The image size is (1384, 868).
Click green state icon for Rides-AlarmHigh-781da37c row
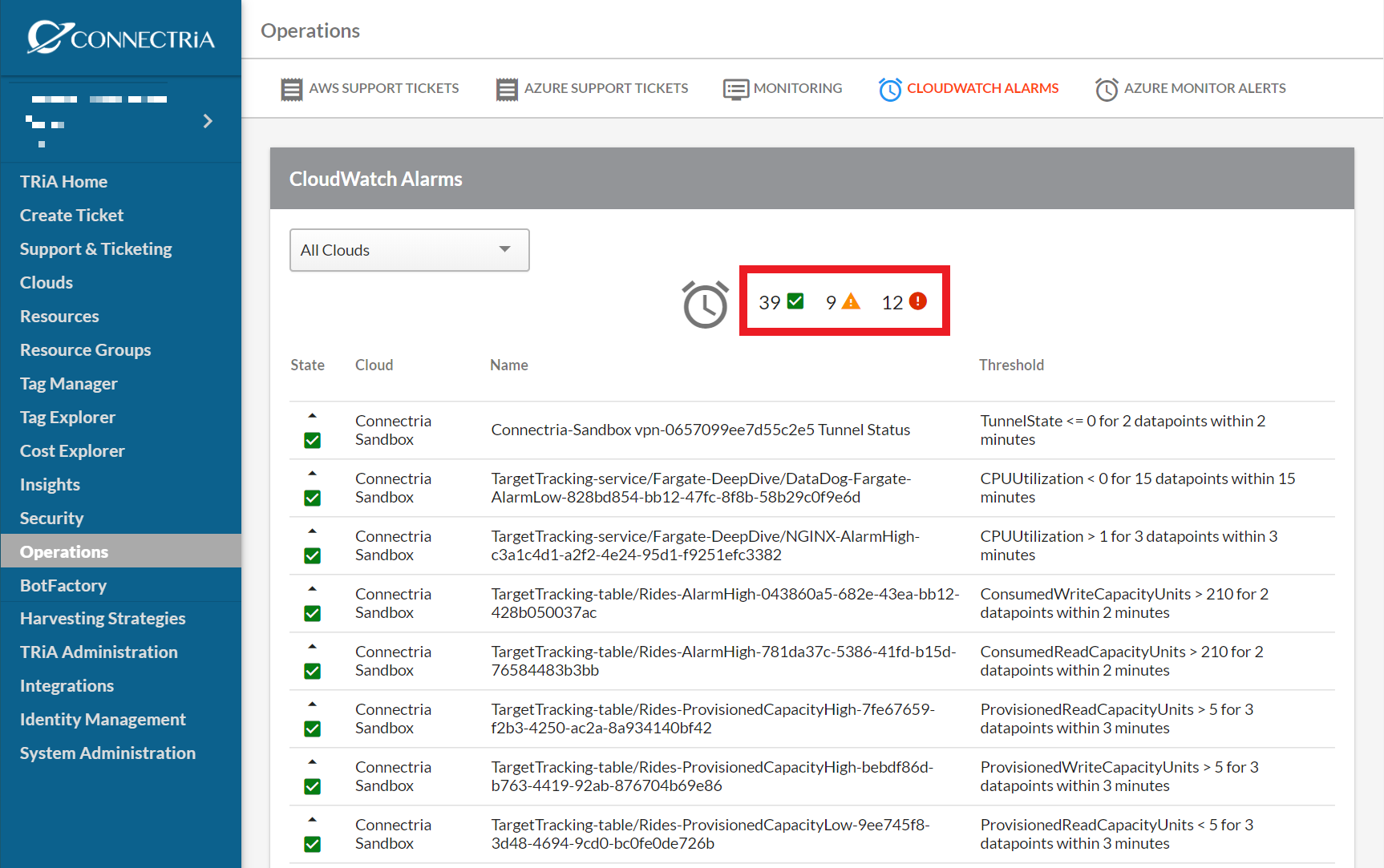tap(313, 671)
